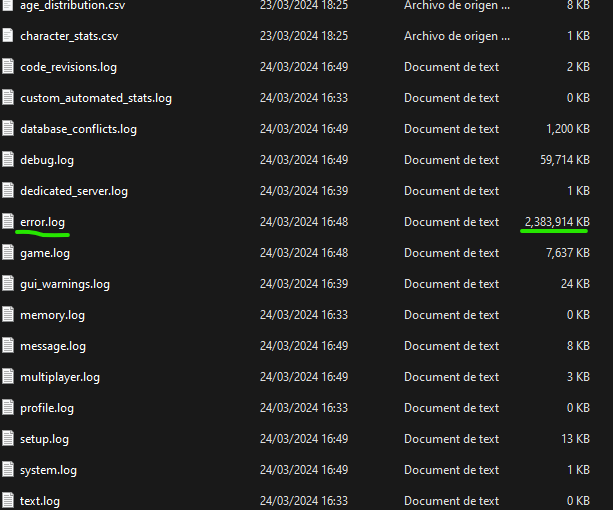Click the code_revisions.log file name
This screenshot has height=510, width=613.
(x=68, y=67)
